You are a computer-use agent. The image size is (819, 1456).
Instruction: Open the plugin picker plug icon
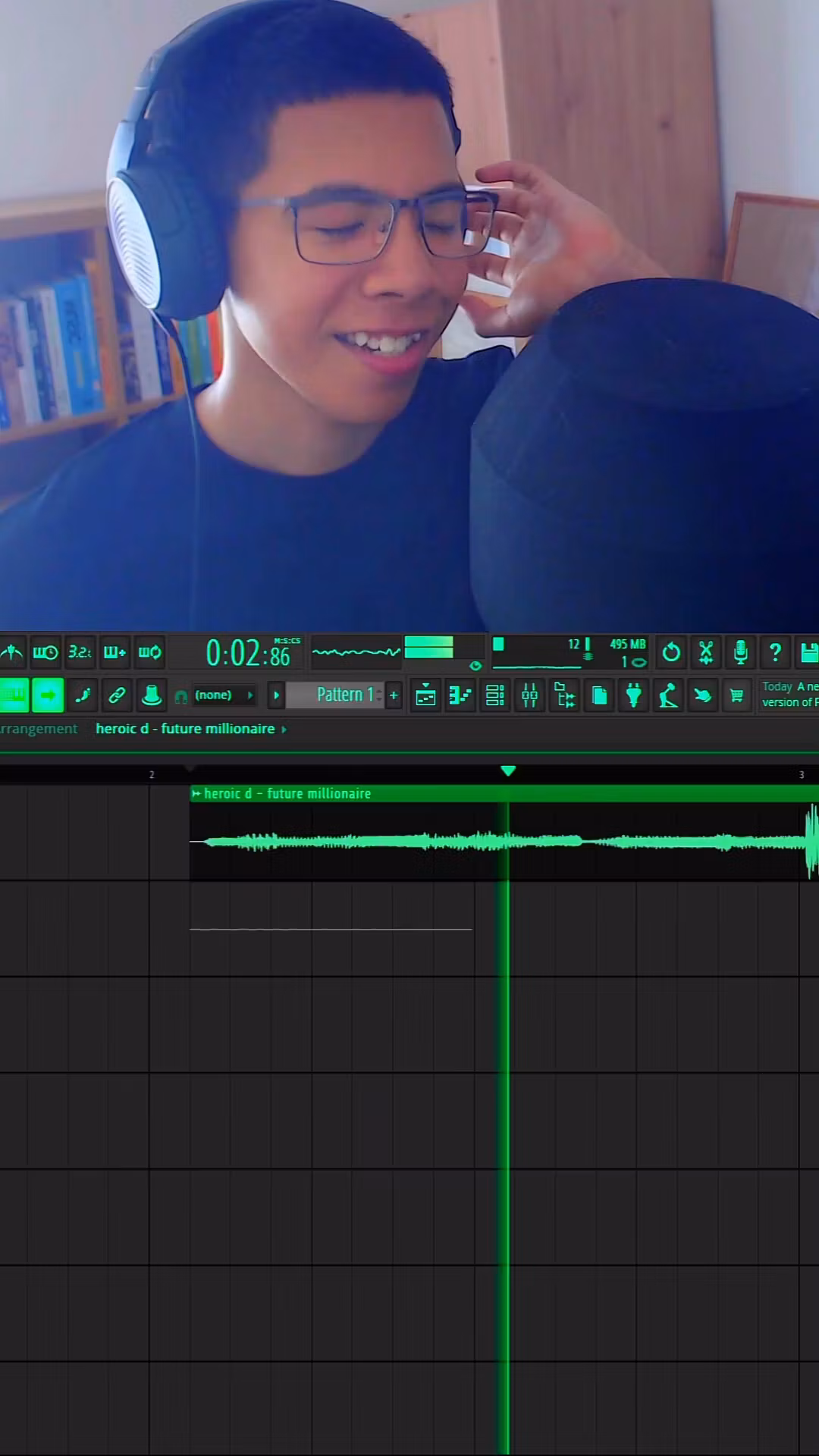[x=634, y=695]
